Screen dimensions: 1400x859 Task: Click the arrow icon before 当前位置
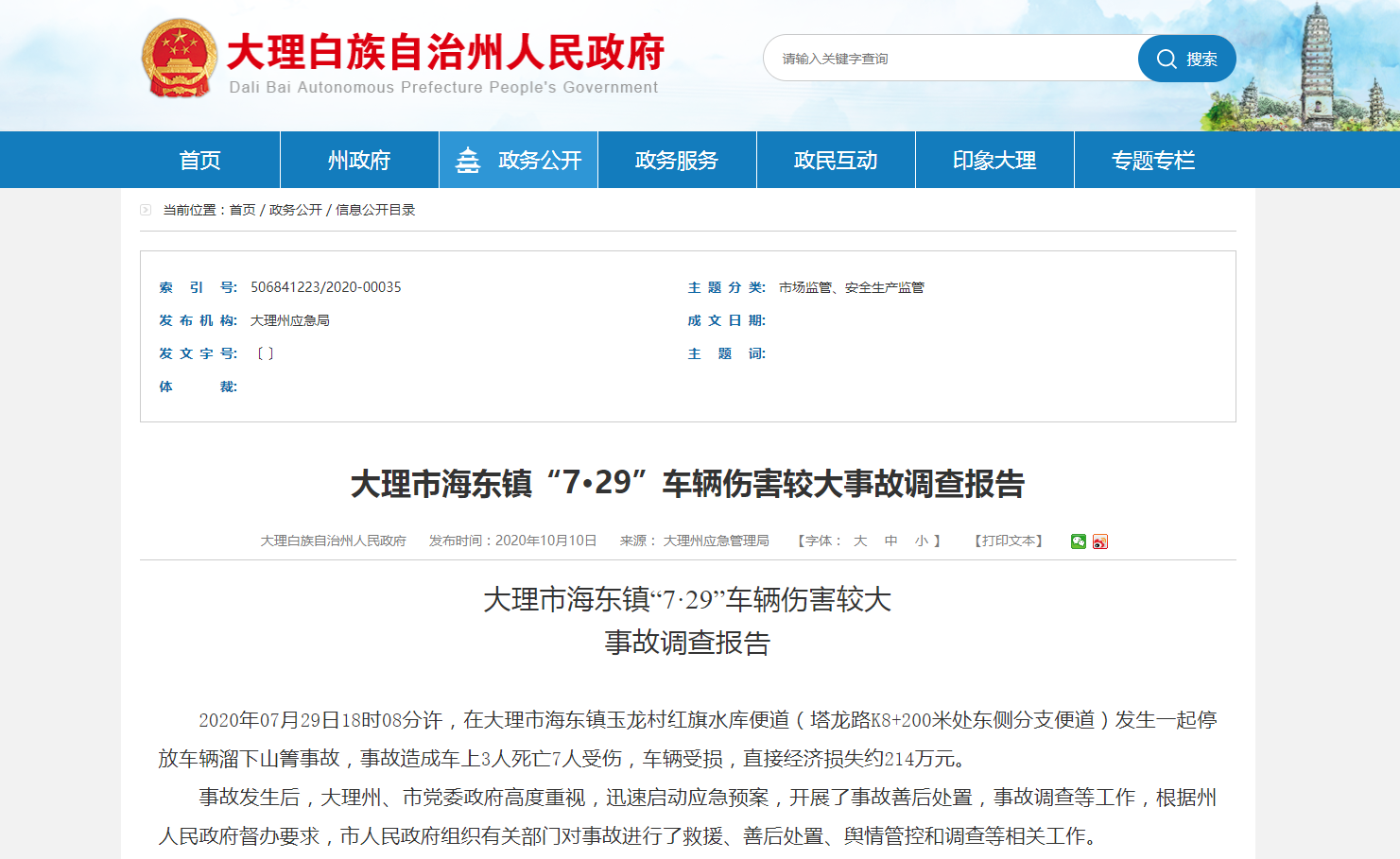click(146, 210)
